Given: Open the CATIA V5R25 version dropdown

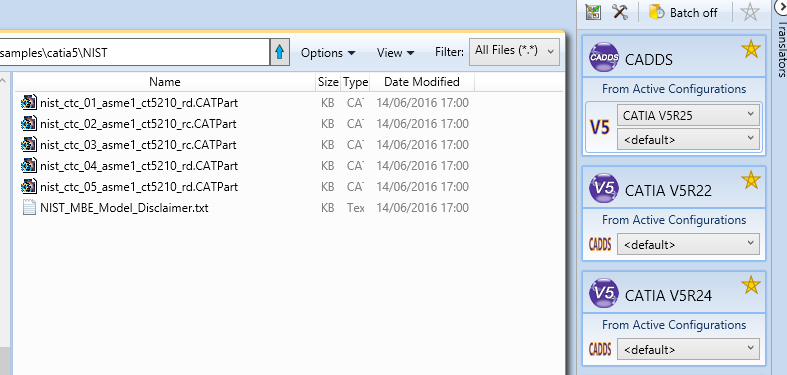Looking at the screenshot, I should 688,115.
